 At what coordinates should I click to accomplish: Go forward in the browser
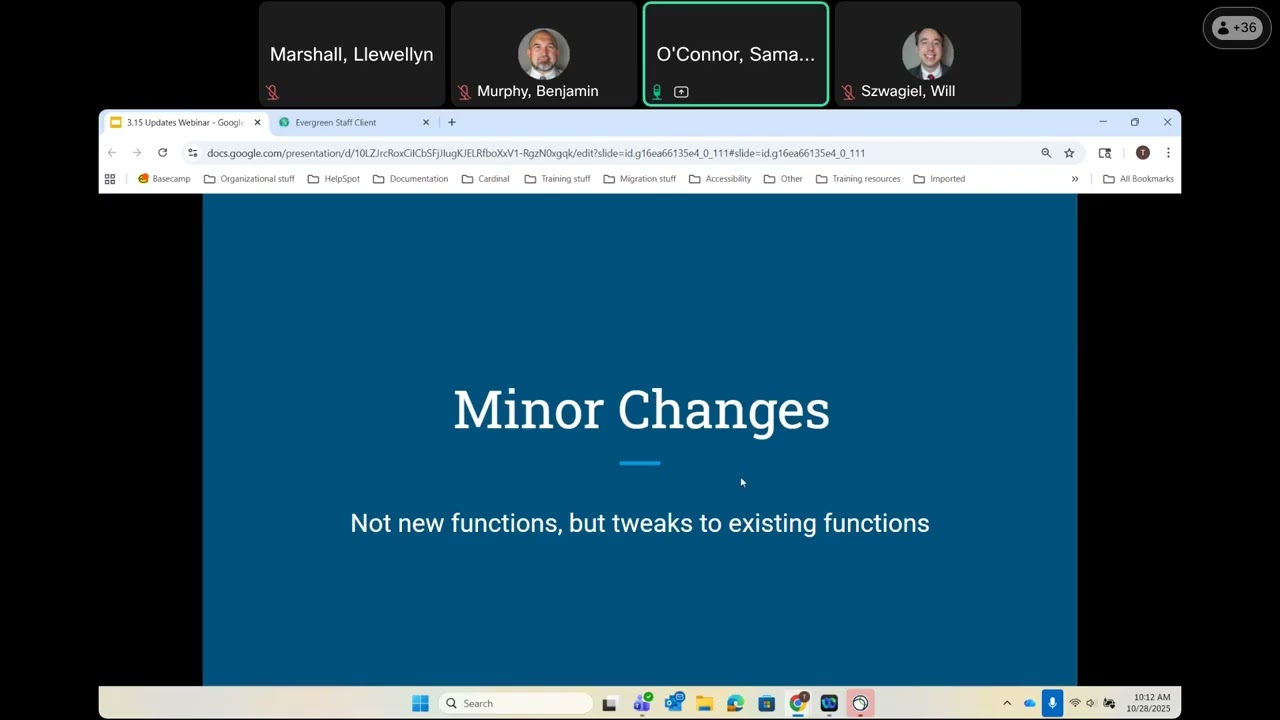[137, 153]
